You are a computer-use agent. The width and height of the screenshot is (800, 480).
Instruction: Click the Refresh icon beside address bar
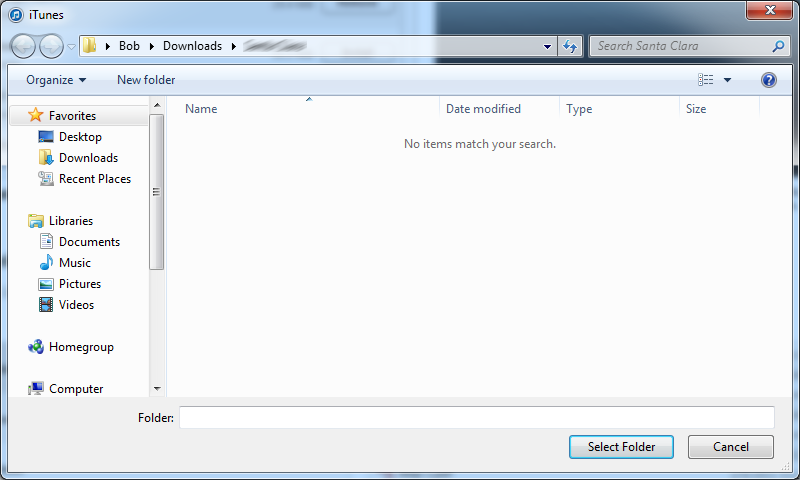coord(570,46)
